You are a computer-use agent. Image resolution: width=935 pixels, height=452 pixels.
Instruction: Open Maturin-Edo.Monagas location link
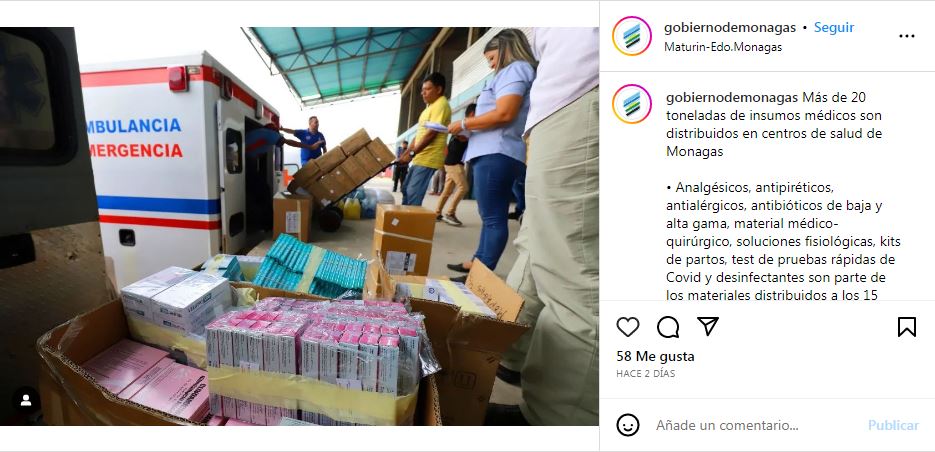point(723,47)
